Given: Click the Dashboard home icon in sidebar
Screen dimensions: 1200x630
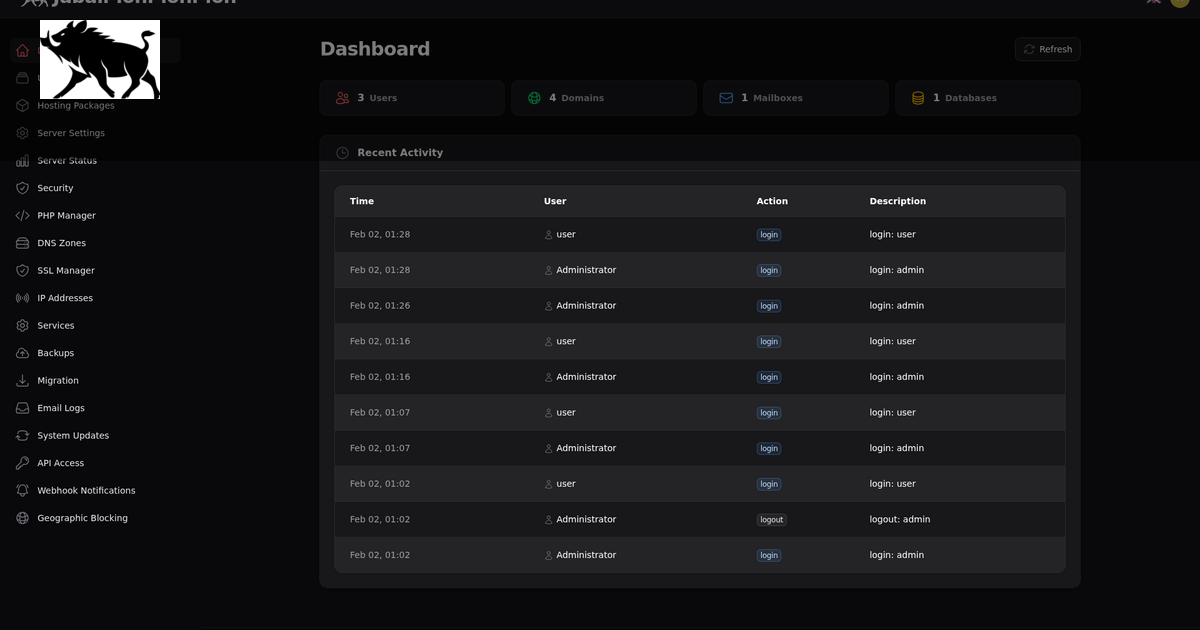Looking at the screenshot, I should 22,50.
